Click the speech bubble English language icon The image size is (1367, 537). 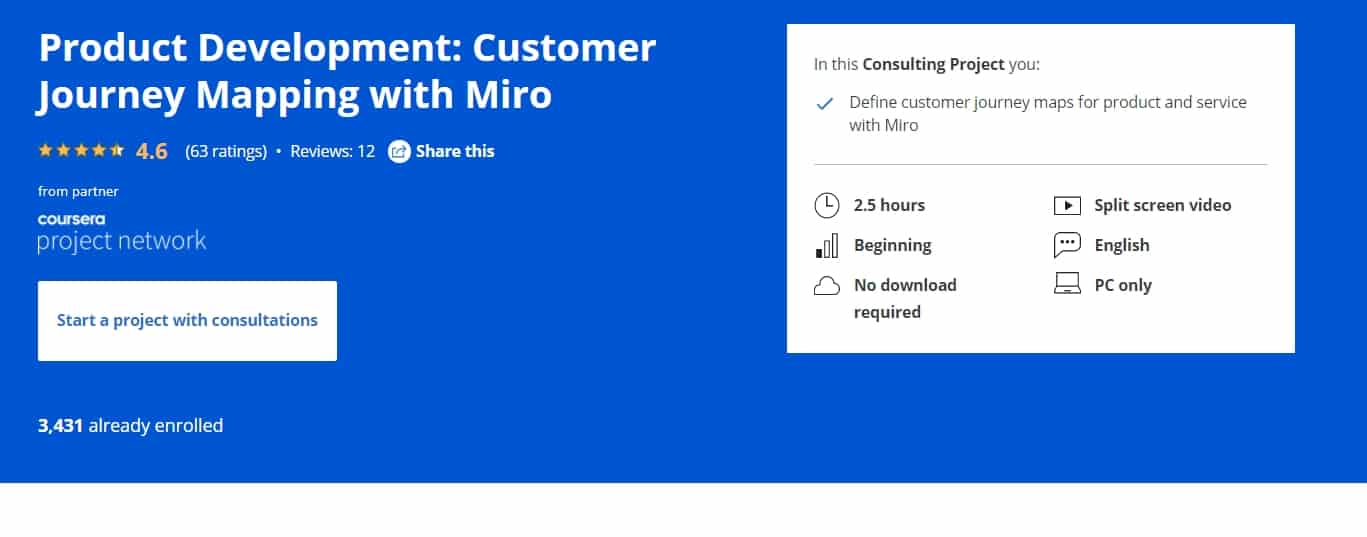point(1068,245)
